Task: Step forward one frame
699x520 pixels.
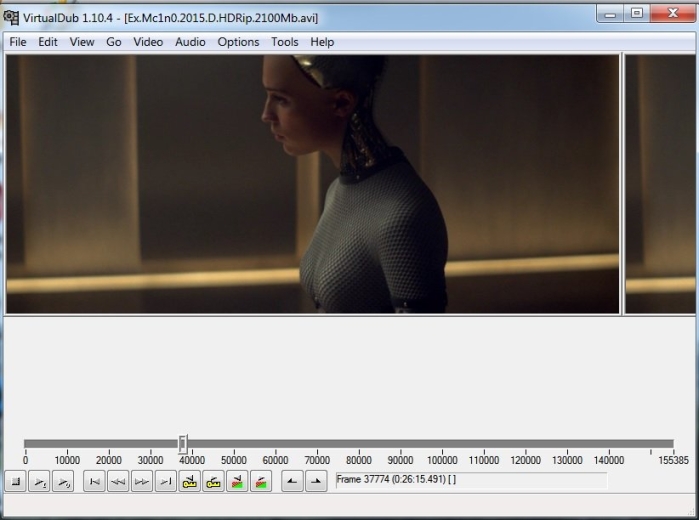Action: click(142, 482)
